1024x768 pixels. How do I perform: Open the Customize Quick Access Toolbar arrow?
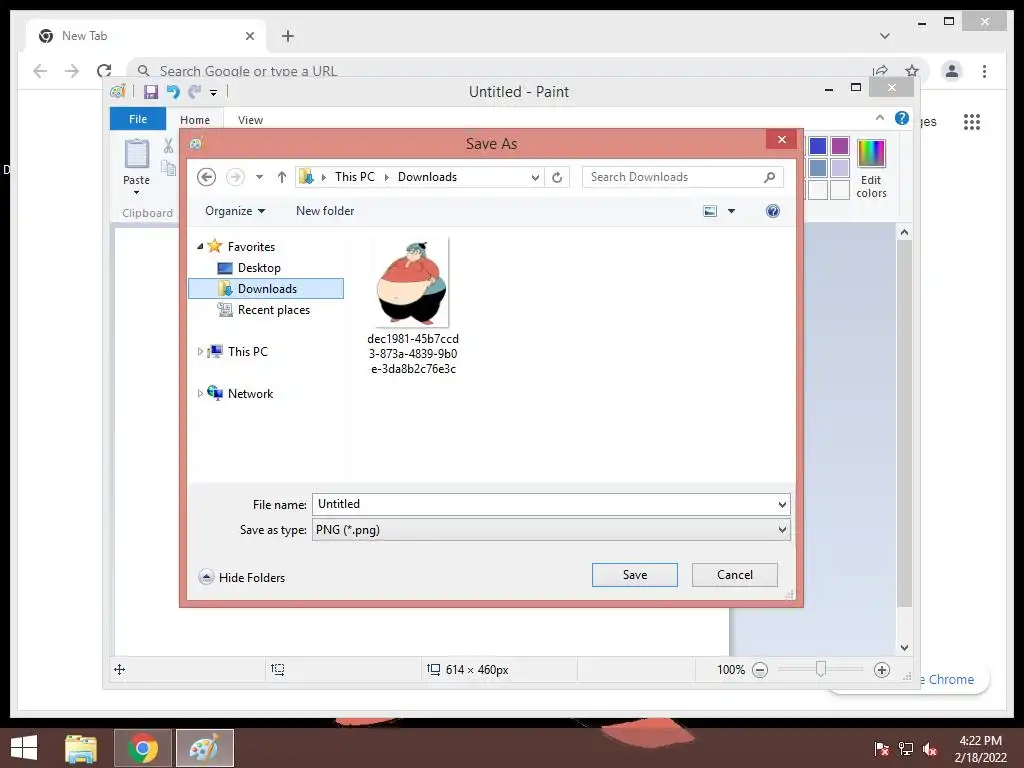[x=214, y=93]
